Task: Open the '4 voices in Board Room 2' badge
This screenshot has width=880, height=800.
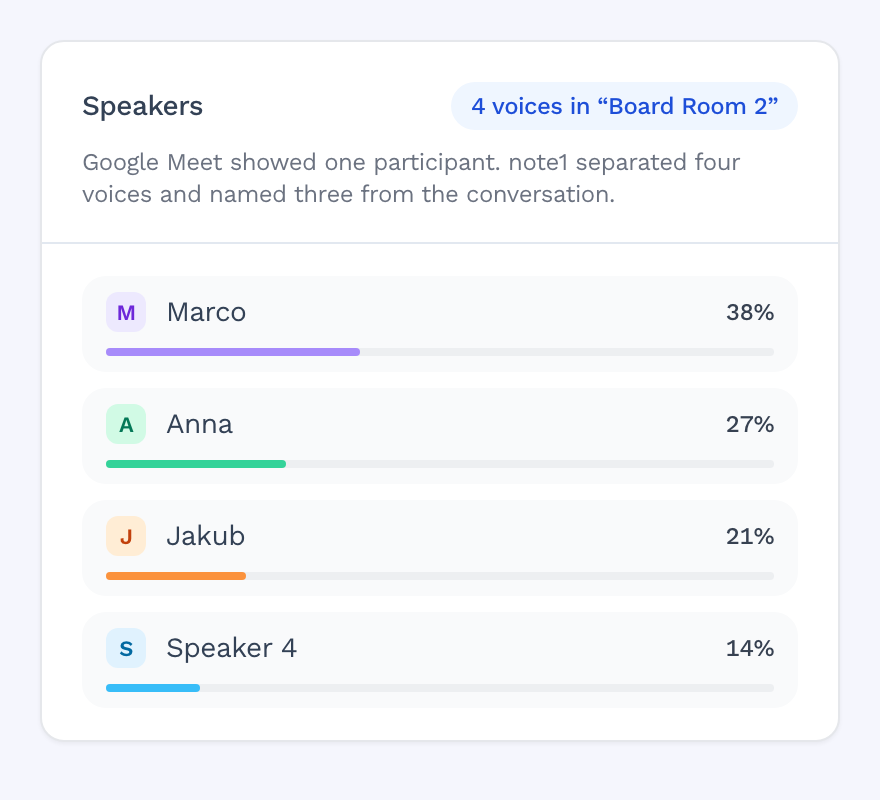Action: [624, 106]
